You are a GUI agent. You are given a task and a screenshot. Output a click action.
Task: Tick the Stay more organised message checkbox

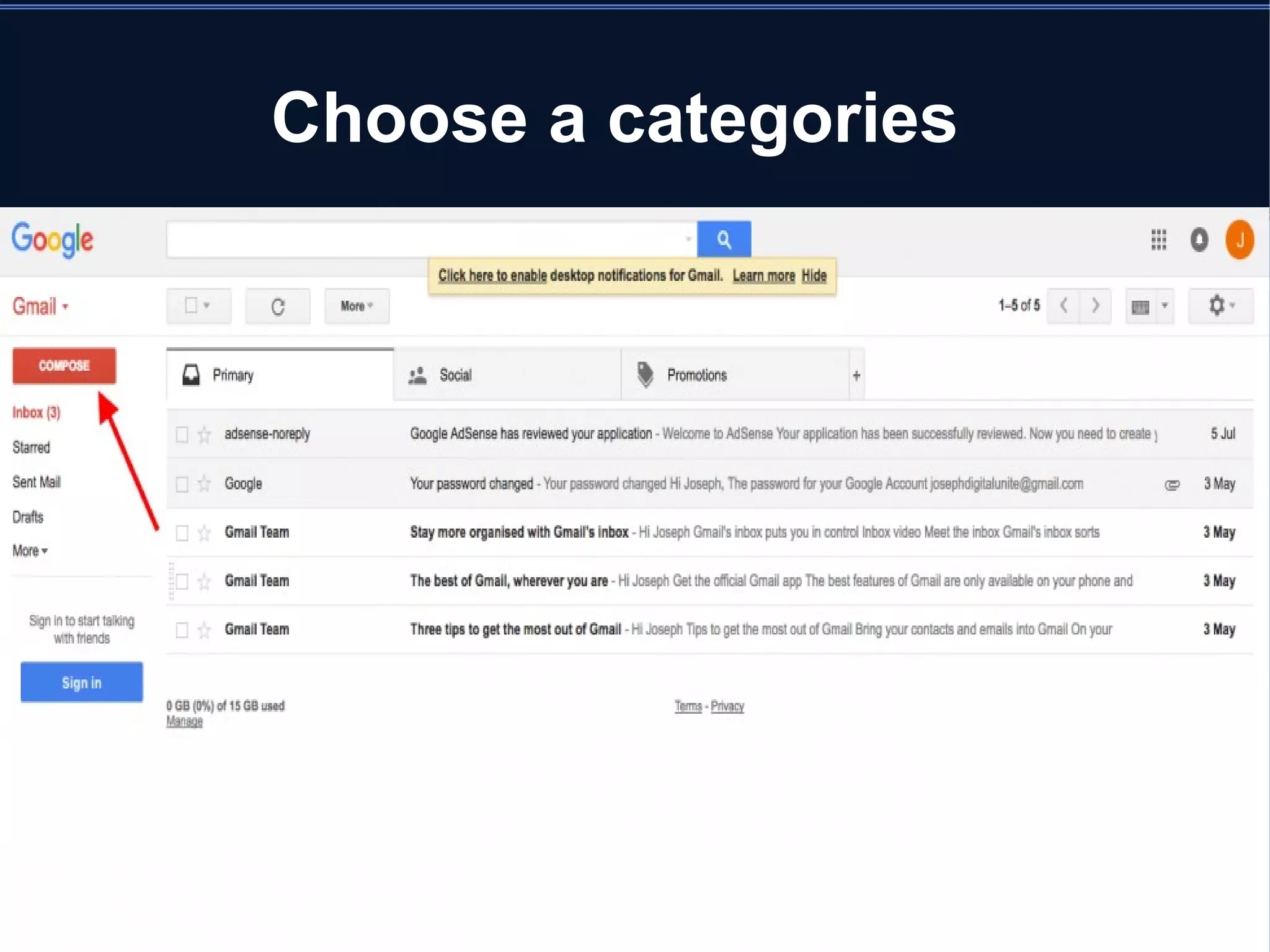pyautogui.click(x=182, y=533)
